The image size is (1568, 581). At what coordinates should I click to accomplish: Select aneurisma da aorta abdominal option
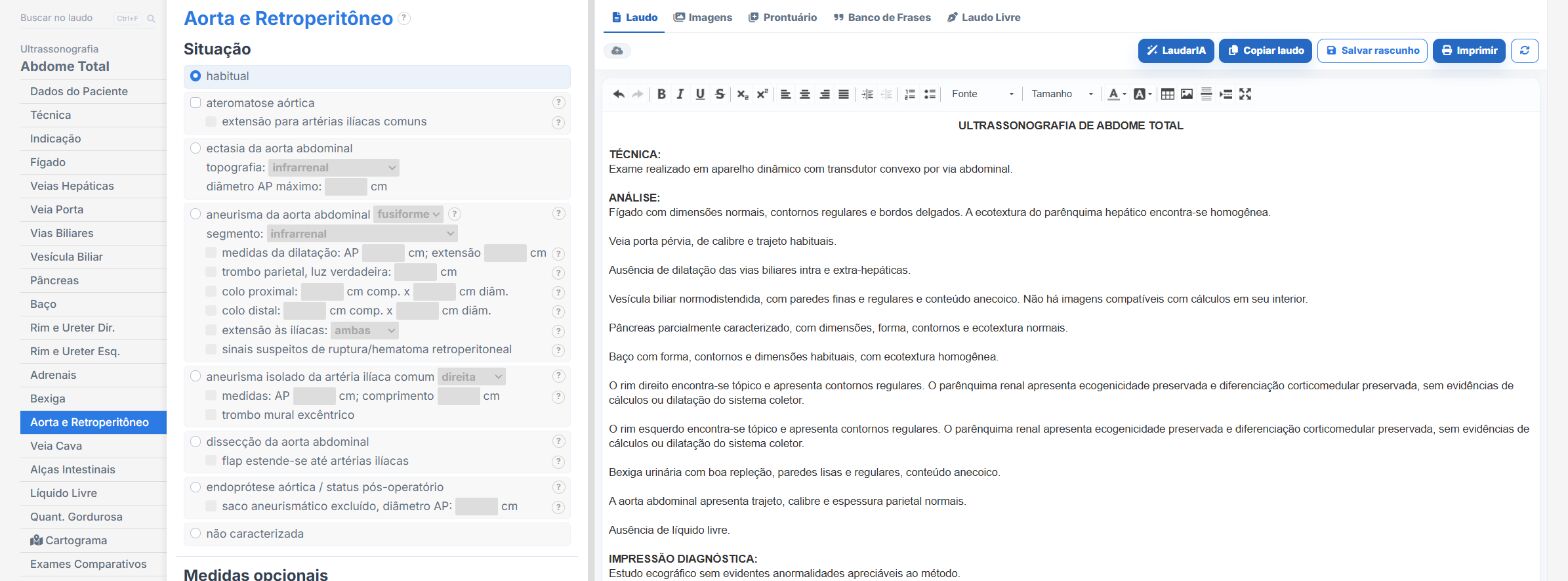[x=196, y=215]
